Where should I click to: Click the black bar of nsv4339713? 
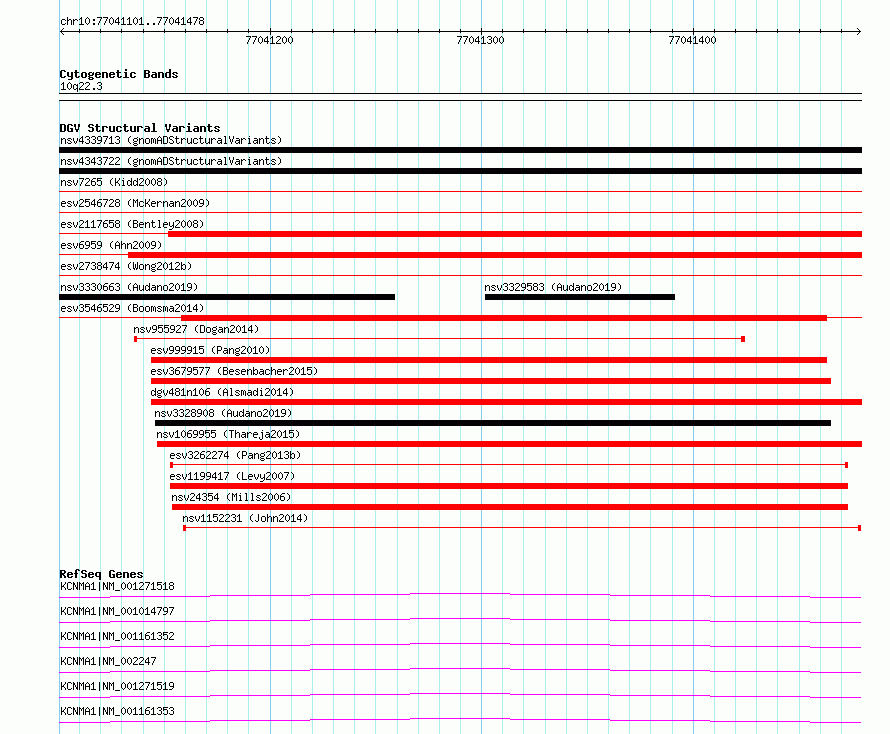pyautogui.click(x=460, y=150)
